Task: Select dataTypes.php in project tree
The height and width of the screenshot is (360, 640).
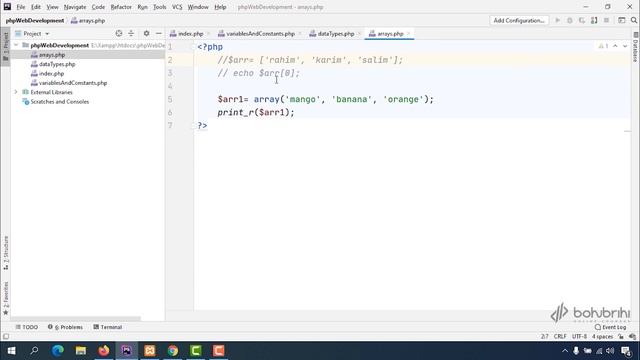Action: [57, 64]
